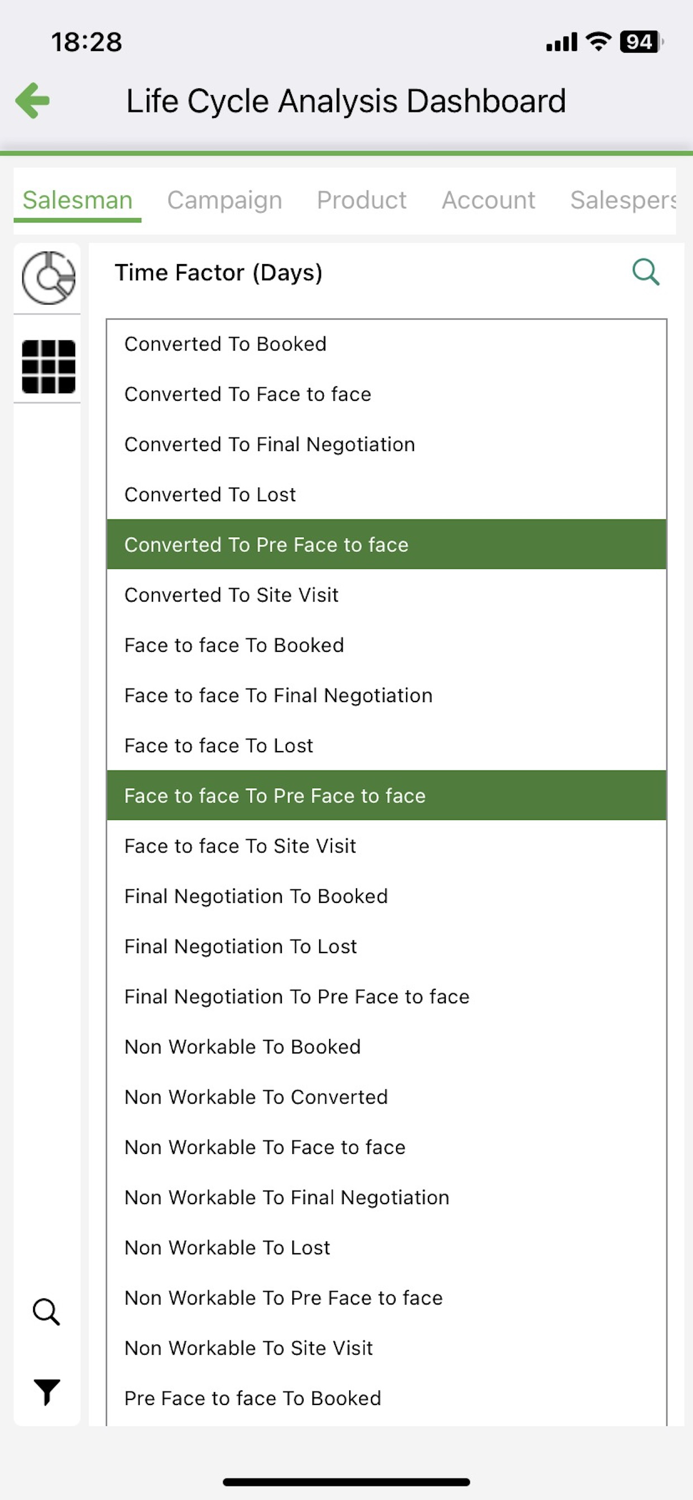
Task: Open search from the bottom sidebar magnifier
Action: point(46,1312)
